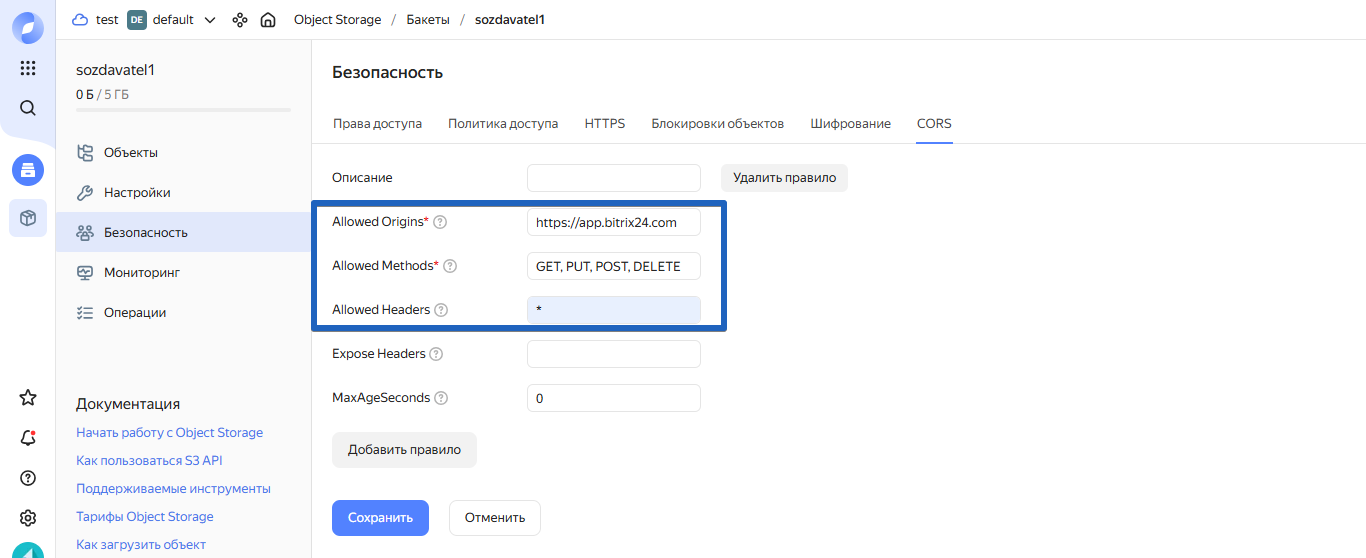The image size is (1366, 558).
Task: Open the Шифрование tab
Action: coord(850,124)
